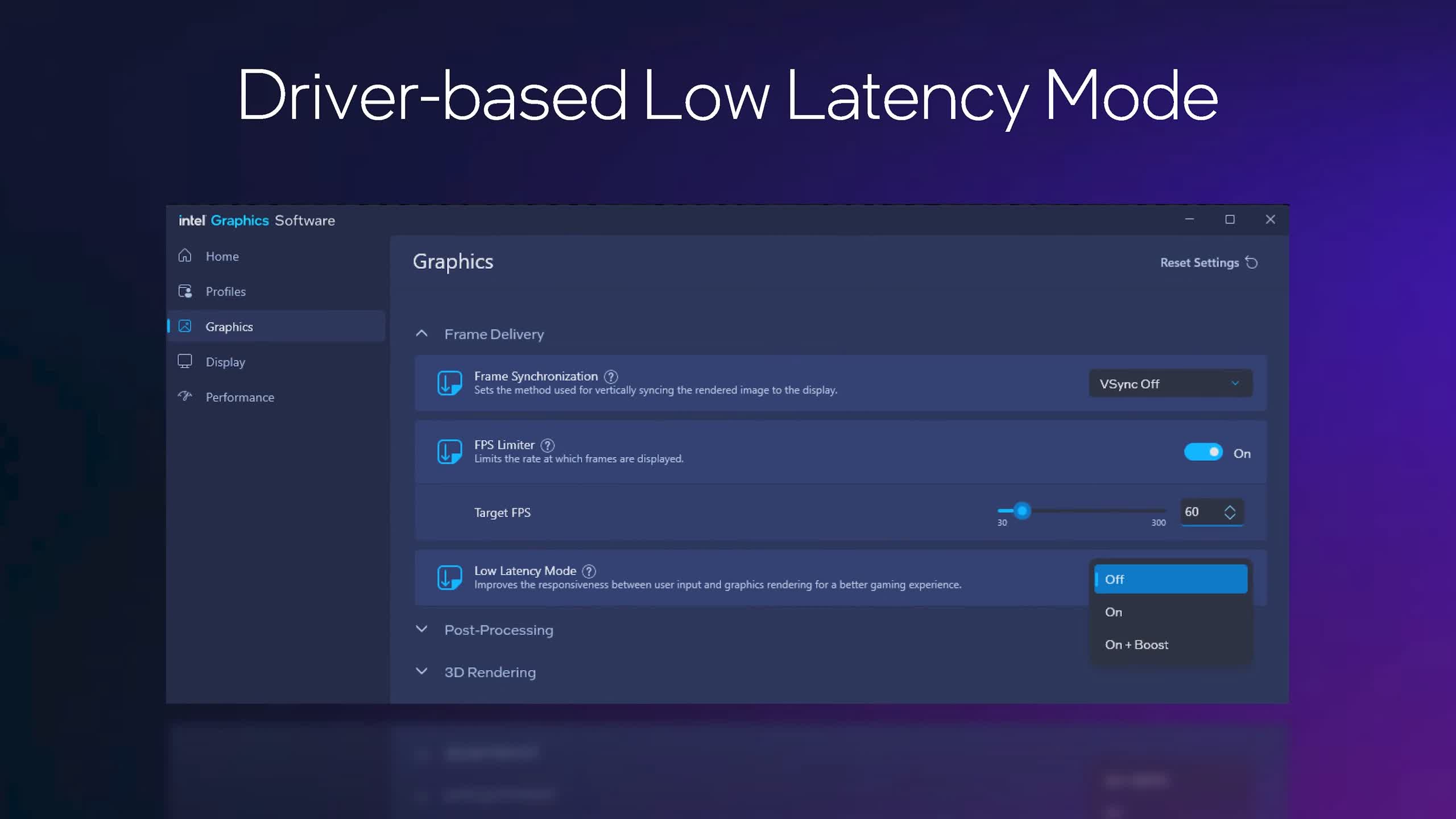Turn off the FPS Limiter toggle

tap(1203, 452)
